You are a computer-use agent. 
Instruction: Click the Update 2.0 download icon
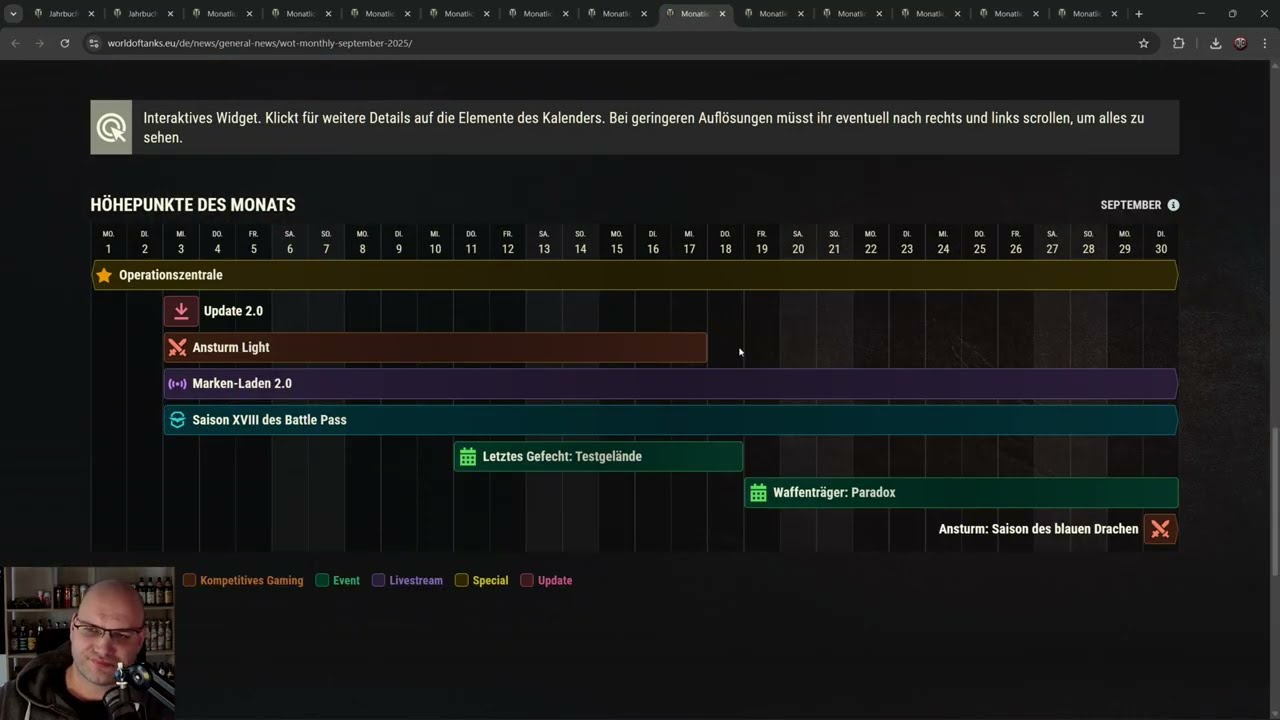181,311
